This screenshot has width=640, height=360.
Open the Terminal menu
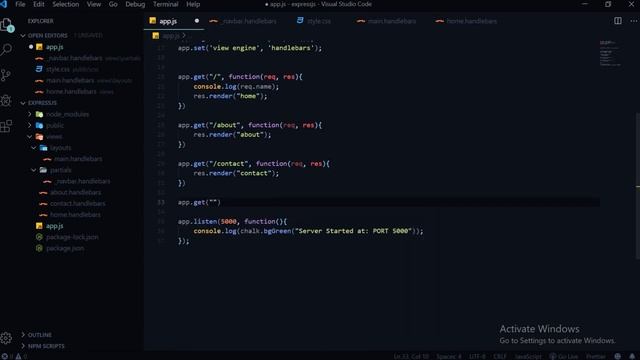165,4
